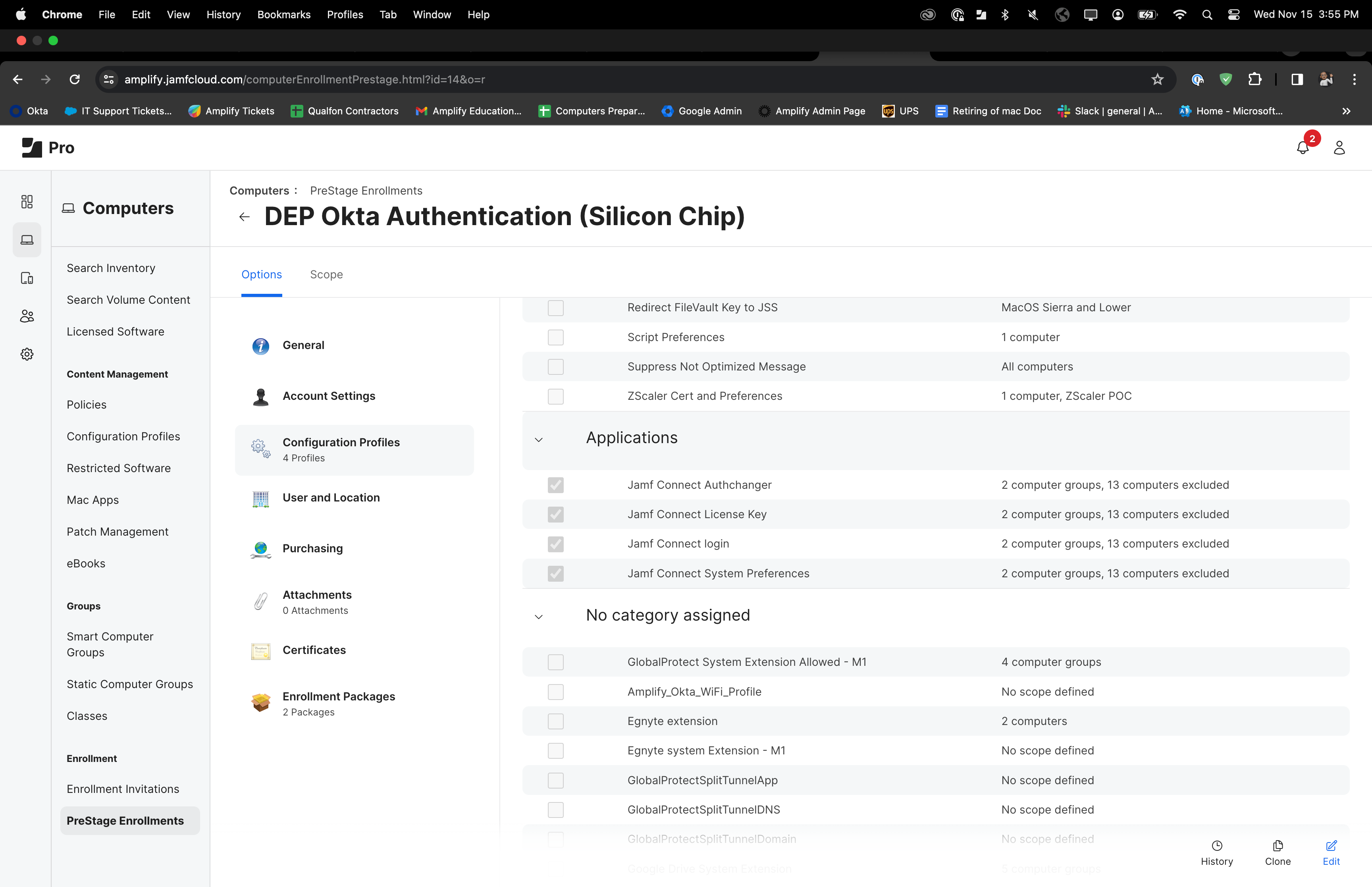The width and height of the screenshot is (1372, 887).
Task: Select the Options tab
Action: click(x=261, y=275)
